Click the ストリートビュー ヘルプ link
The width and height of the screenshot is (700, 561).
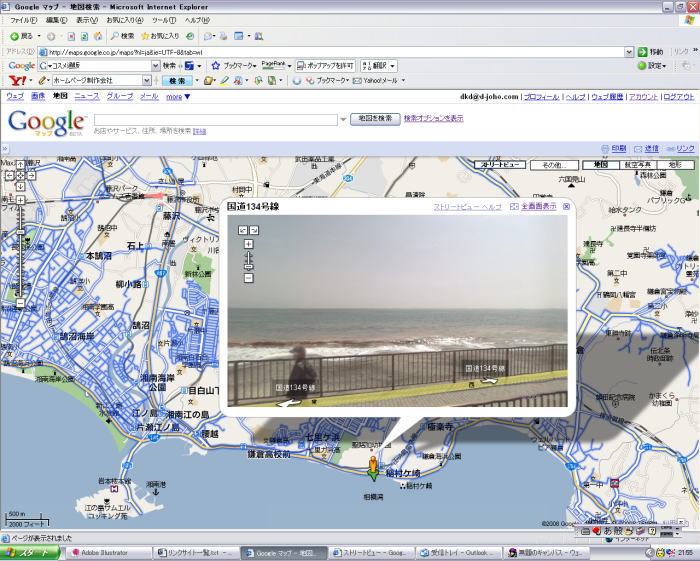pyautogui.click(x=467, y=207)
